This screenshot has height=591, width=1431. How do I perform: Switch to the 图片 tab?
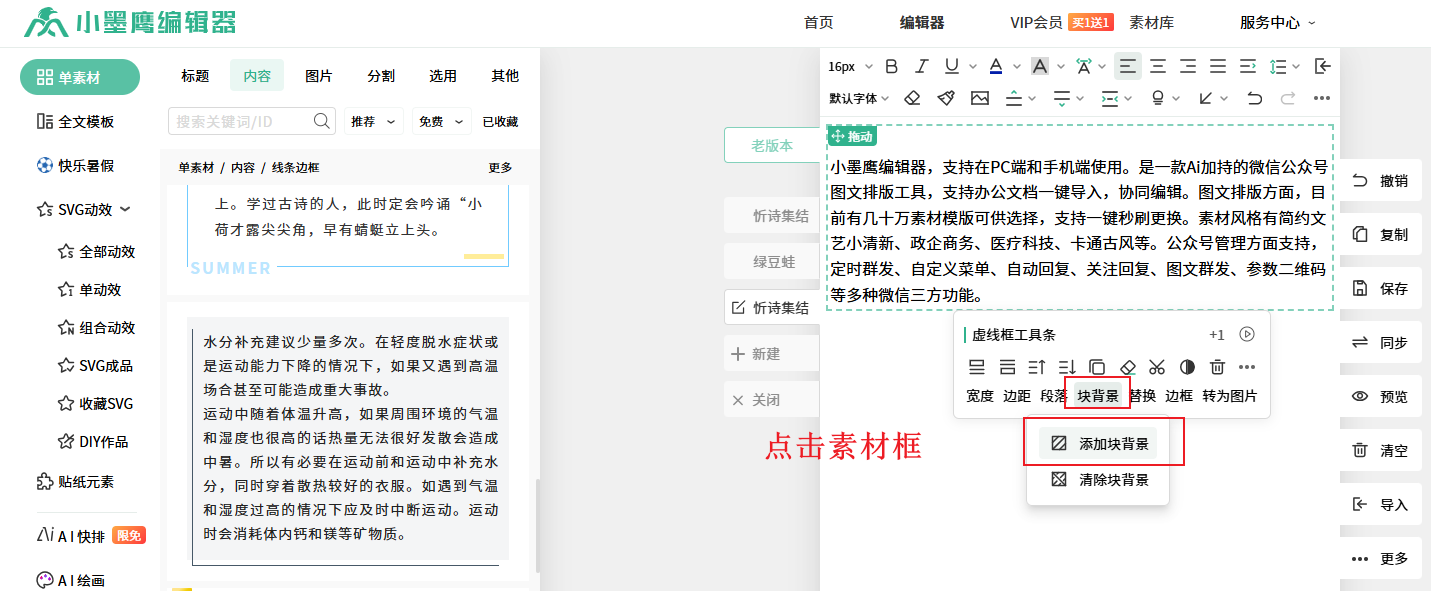click(x=319, y=75)
